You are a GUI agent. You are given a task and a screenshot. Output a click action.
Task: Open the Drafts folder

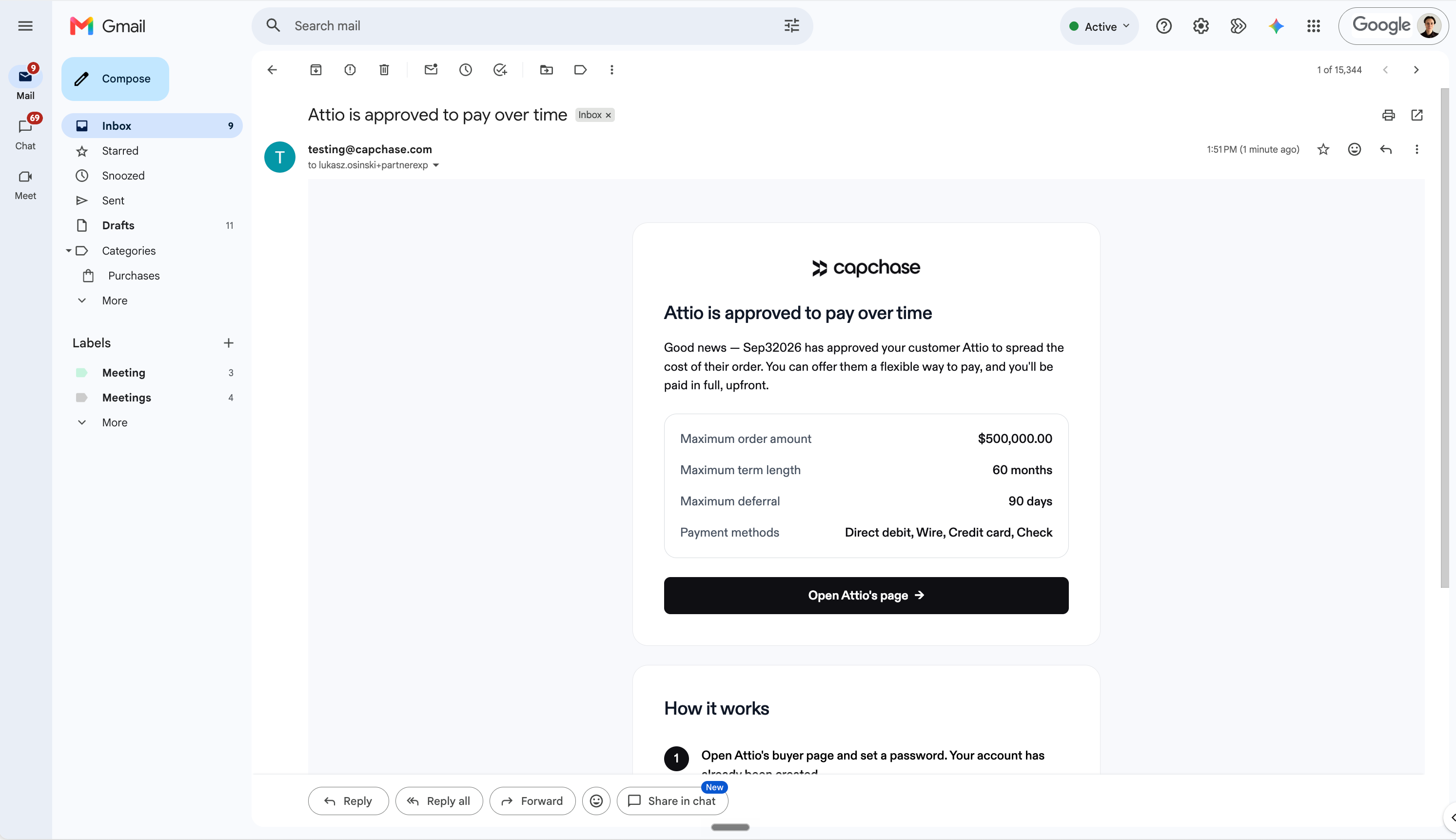pyautogui.click(x=152, y=225)
